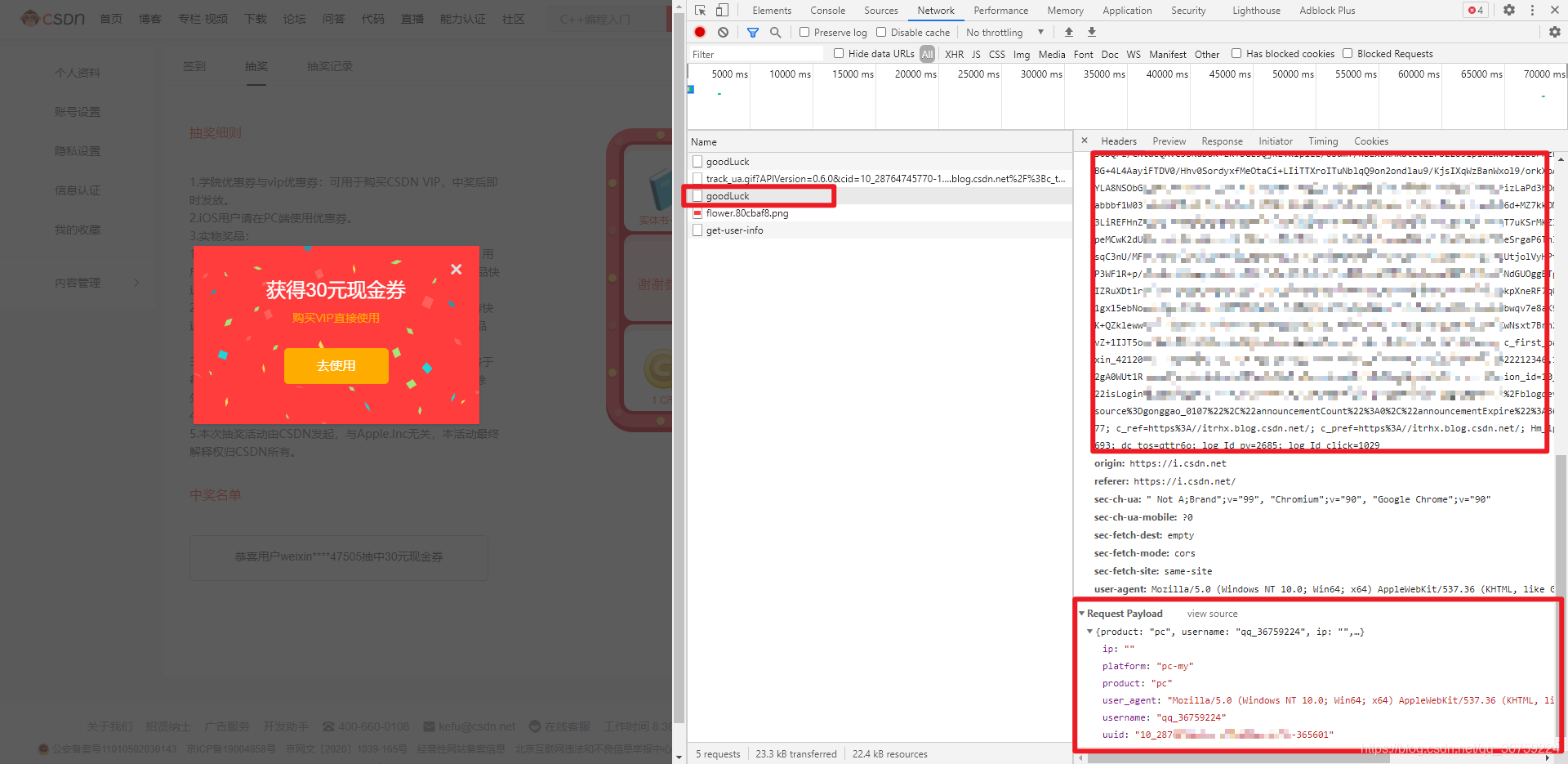
Task: Filter requests by WS
Action: (1134, 54)
